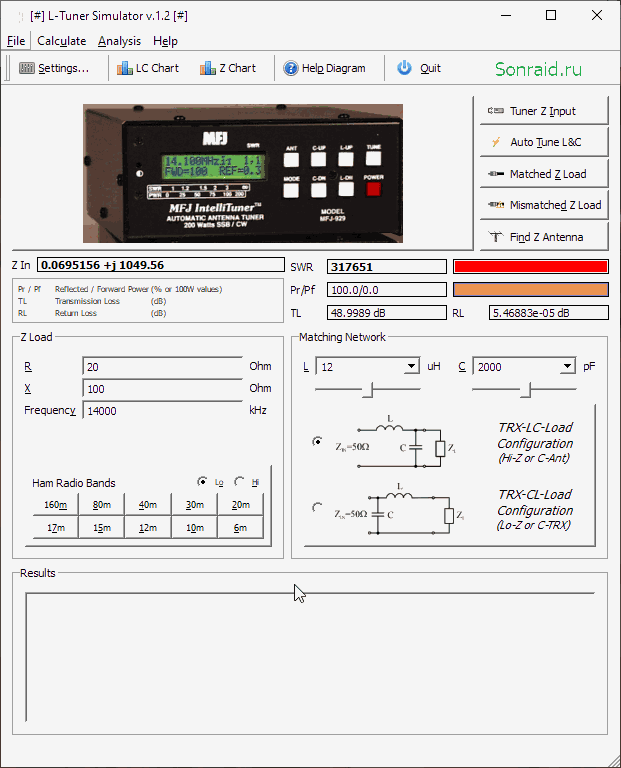The width and height of the screenshot is (621, 768).
Task: Maximize the L-Tuner Simulator window
Action: [x=551, y=15]
